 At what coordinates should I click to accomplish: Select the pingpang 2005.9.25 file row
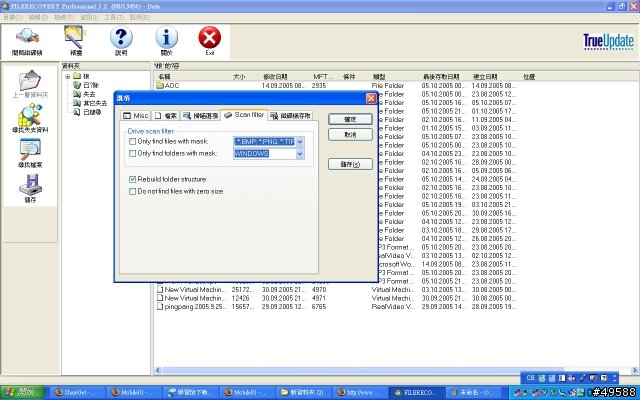click(x=337, y=307)
